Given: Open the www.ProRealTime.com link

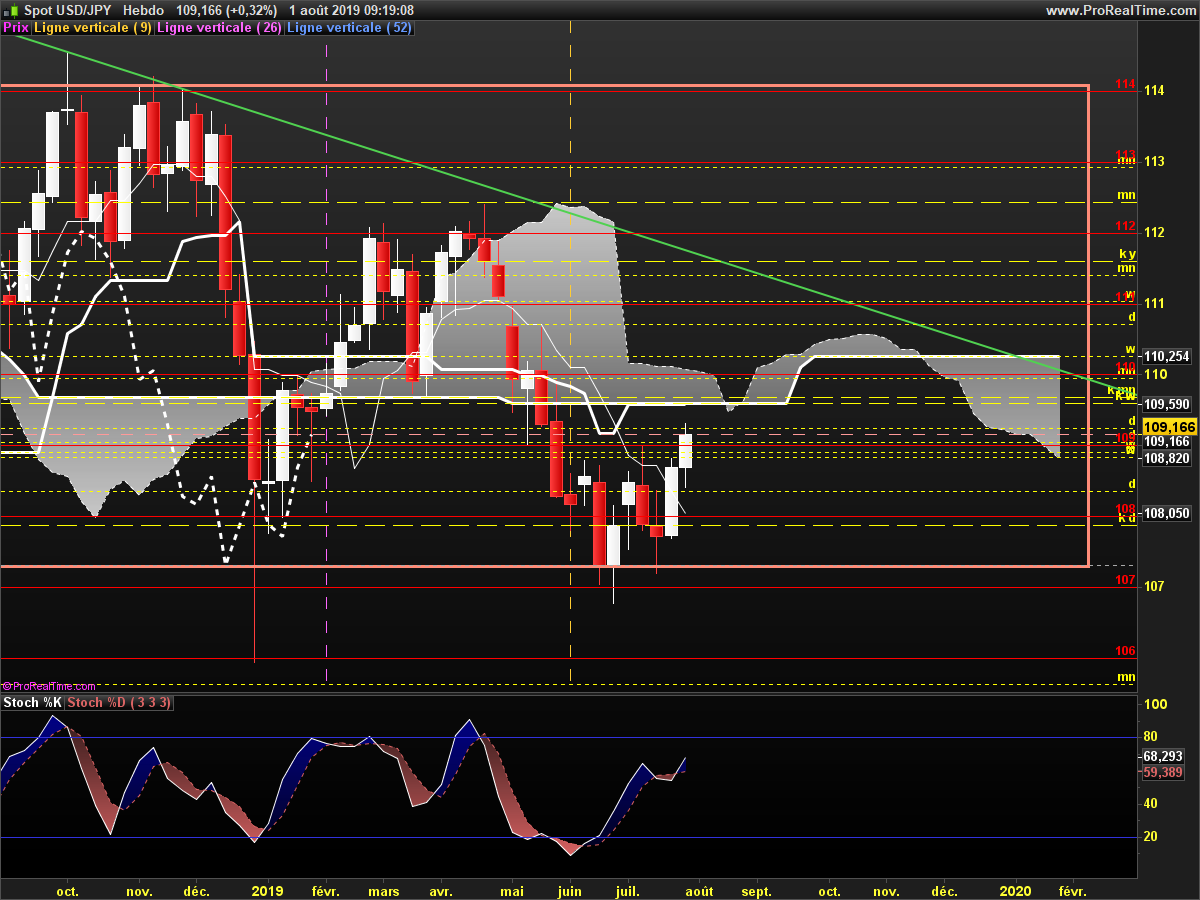Looking at the screenshot, I should click(1121, 10).
